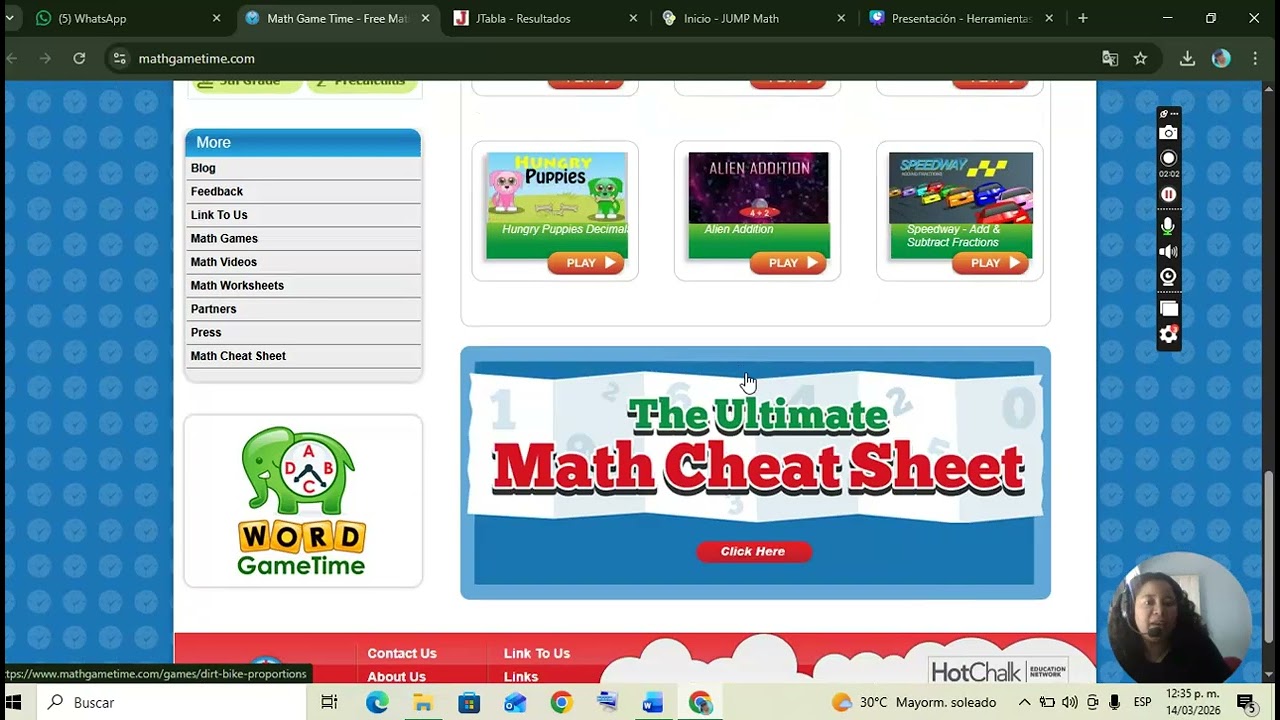
Task: Switch to the Presentación - Herramientas tab
Action: (962, 18)
